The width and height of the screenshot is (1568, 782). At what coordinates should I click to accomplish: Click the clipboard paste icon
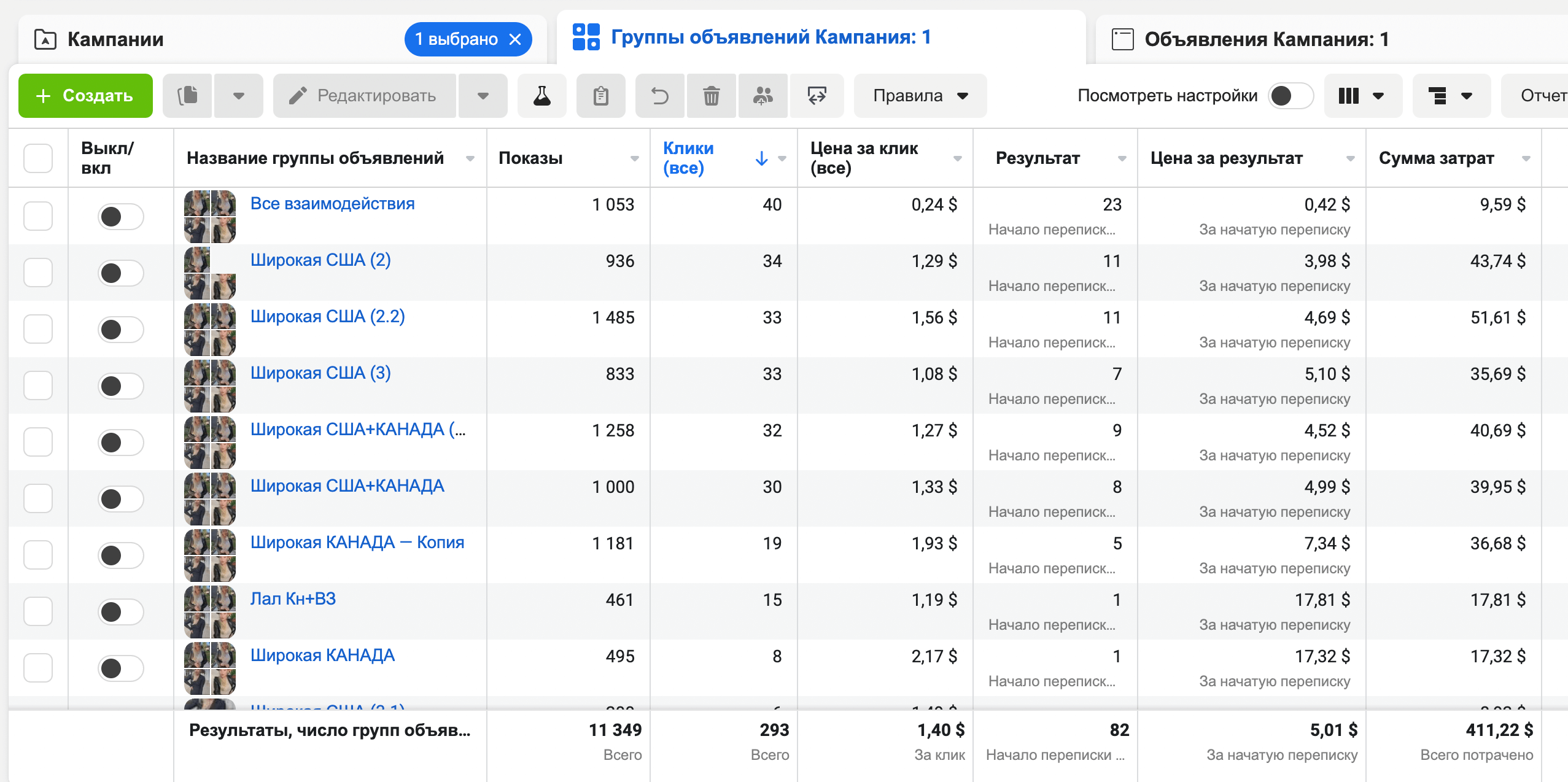pos(600,96)
